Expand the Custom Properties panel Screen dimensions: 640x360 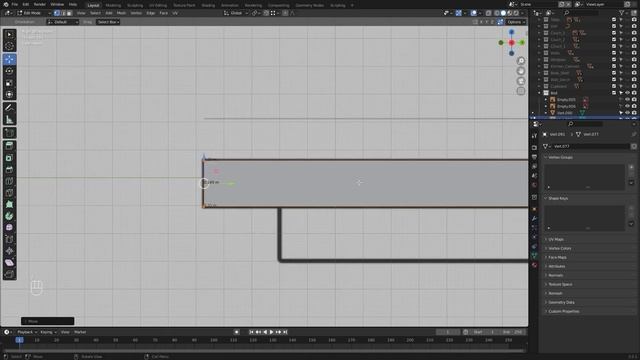563,311
